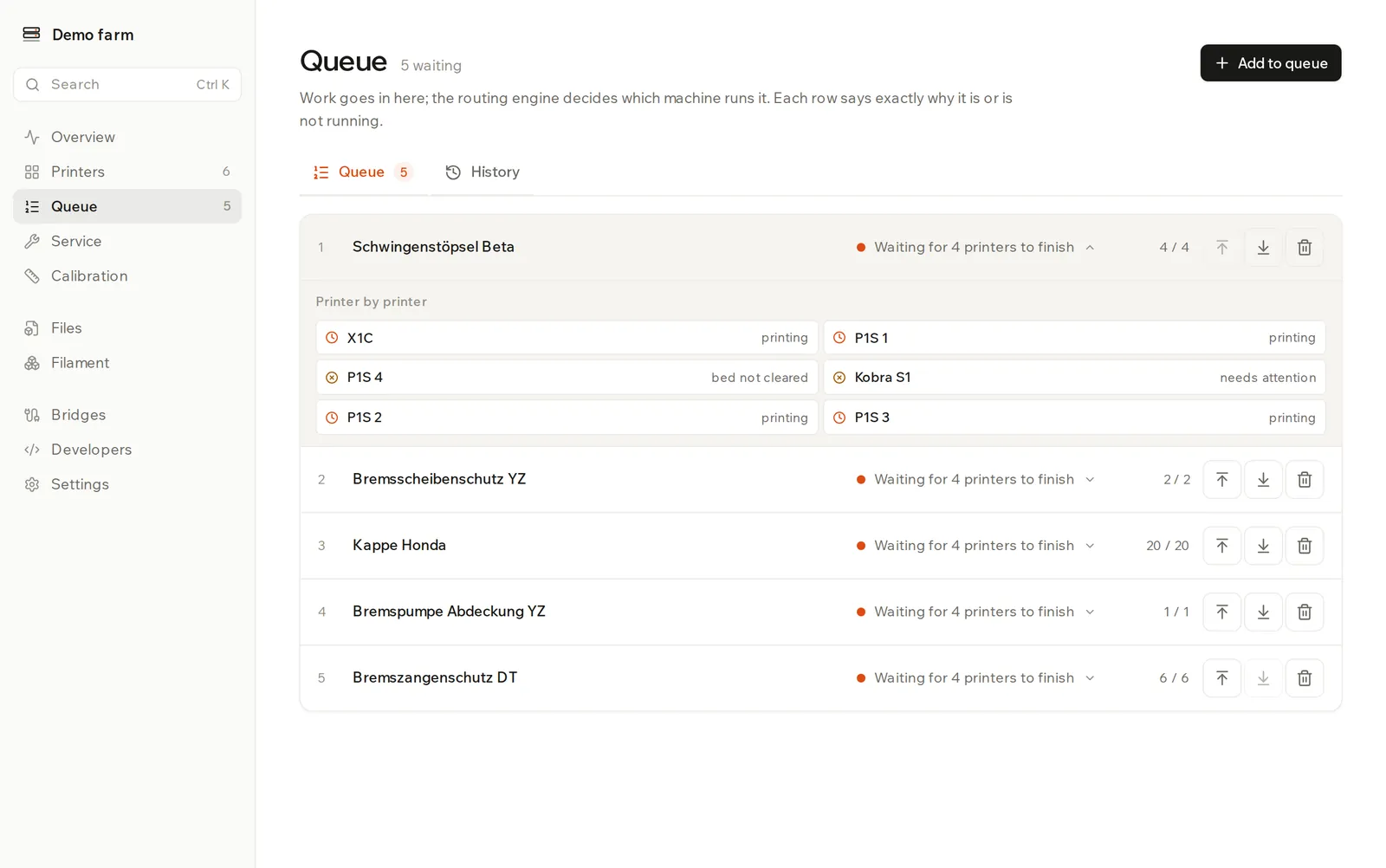
Task: Click the 20 / 20 count for Kappe Honda
Action: click(1167, 546)
